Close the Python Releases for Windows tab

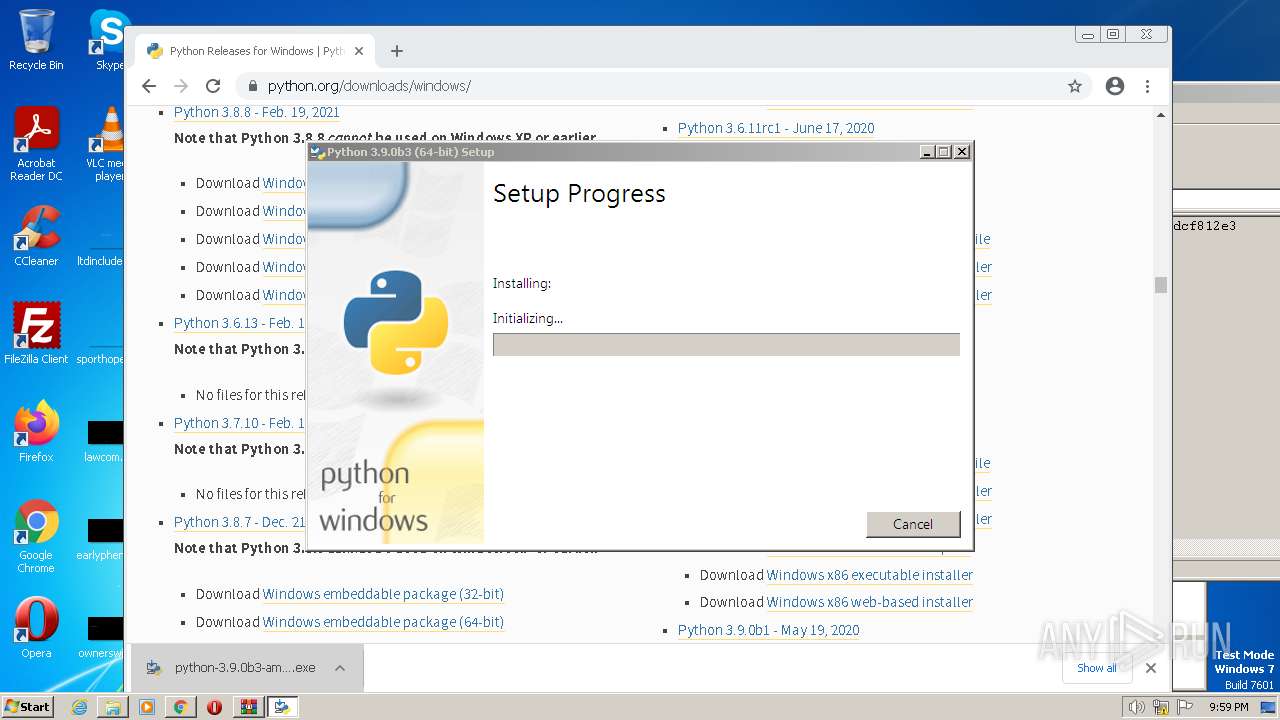(x=359, y=51)
